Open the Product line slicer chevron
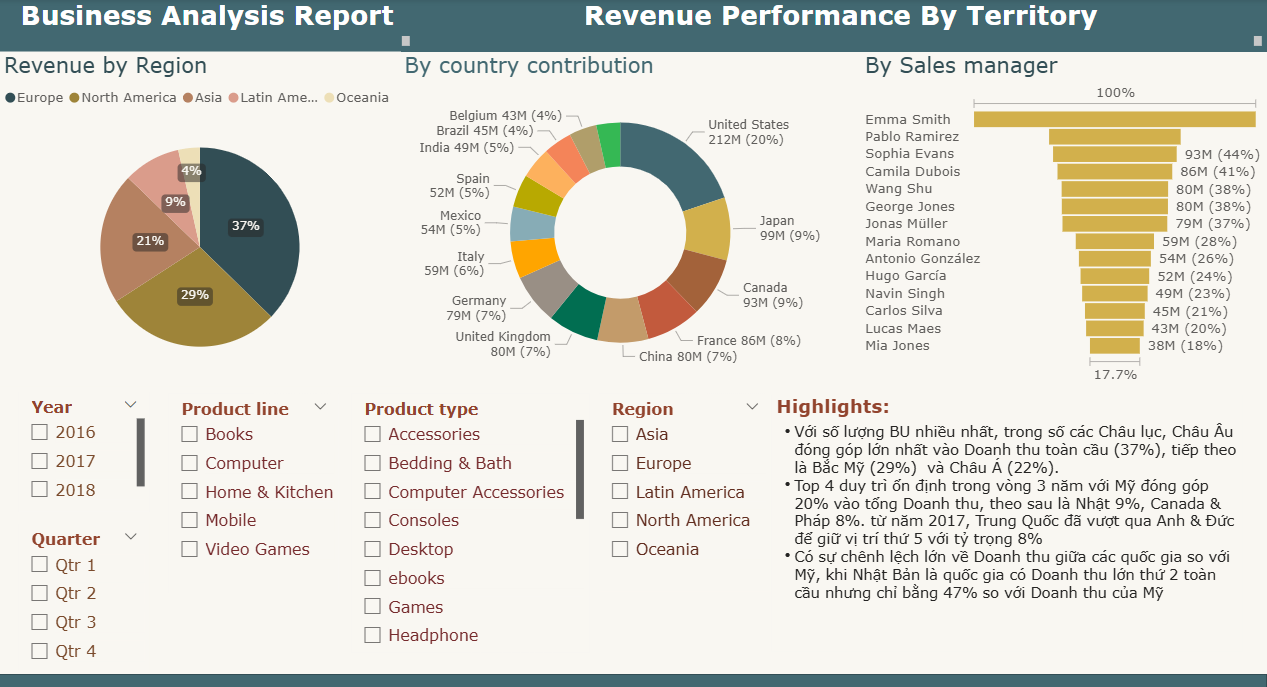 pyautogui.click(x=320, y=407)
